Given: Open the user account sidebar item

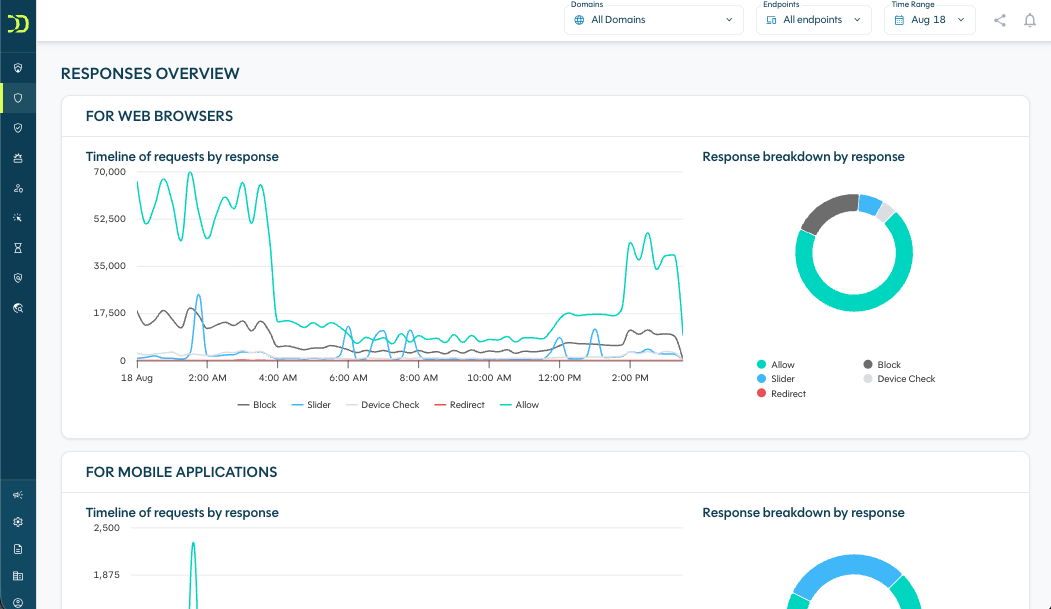Looking at the screenshot, I should 18,602.
